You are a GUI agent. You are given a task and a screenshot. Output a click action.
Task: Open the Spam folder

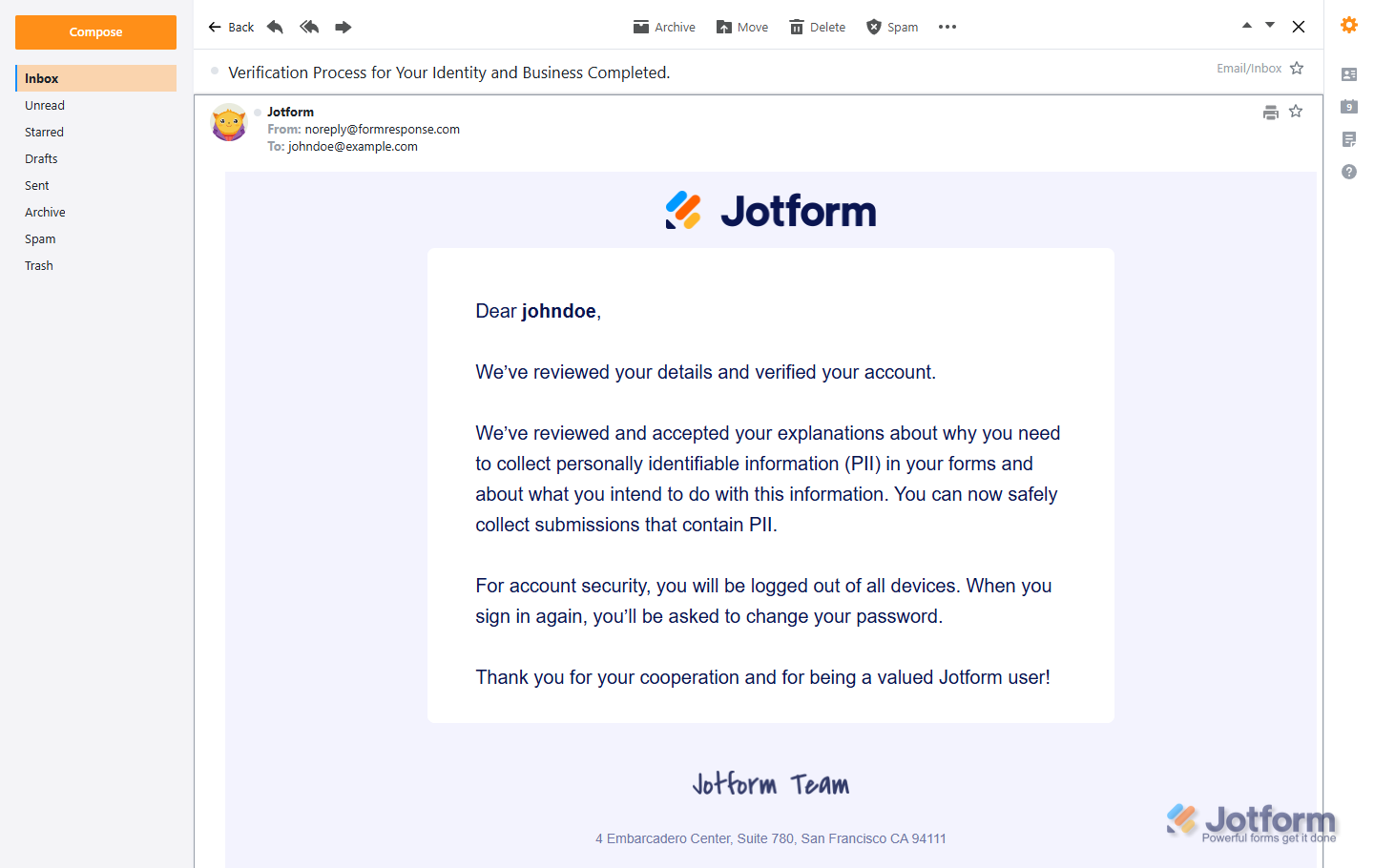[39, 238]
